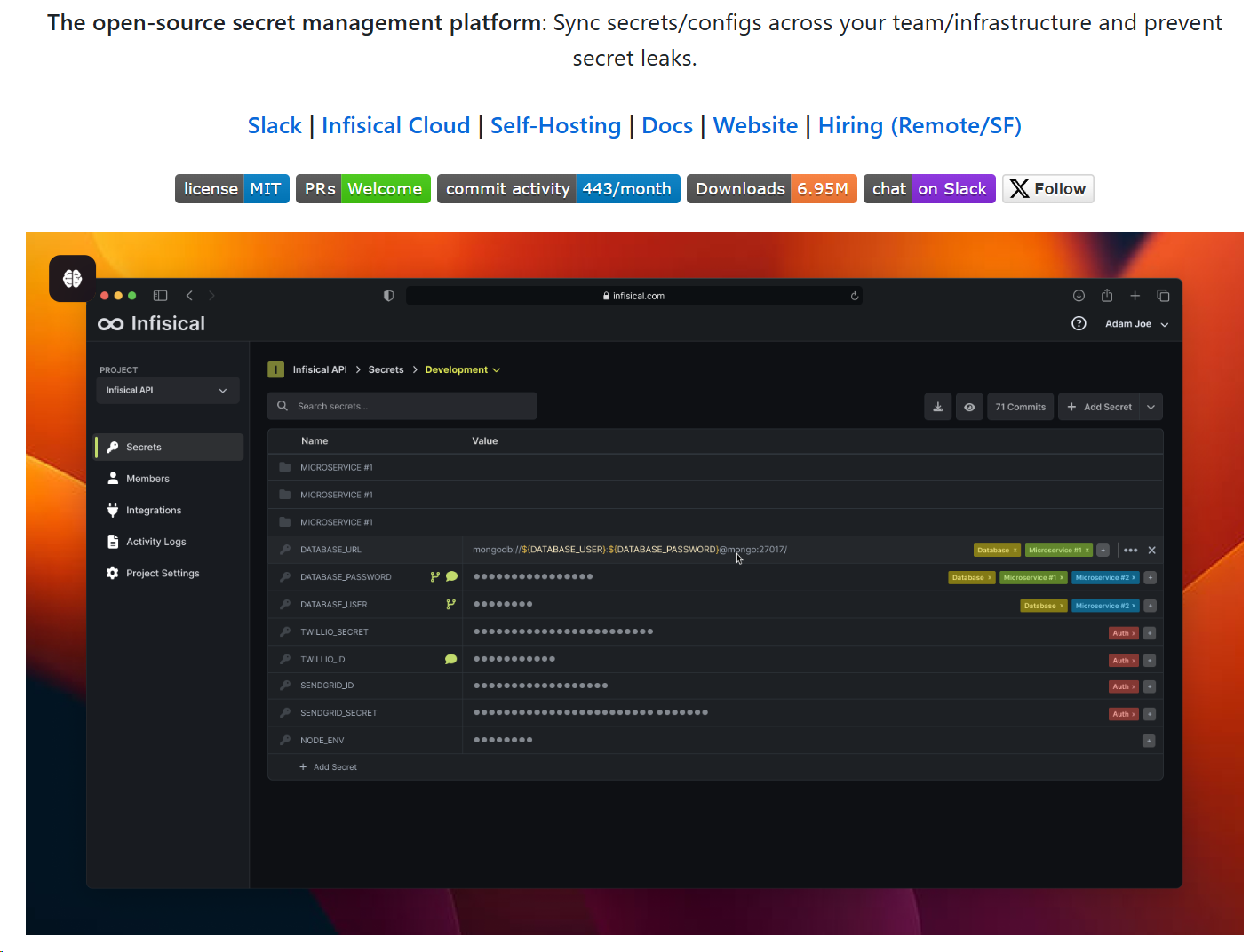1258x952 pixels.
Task: Click Infisical API breadcrumb
Action: 320,370
